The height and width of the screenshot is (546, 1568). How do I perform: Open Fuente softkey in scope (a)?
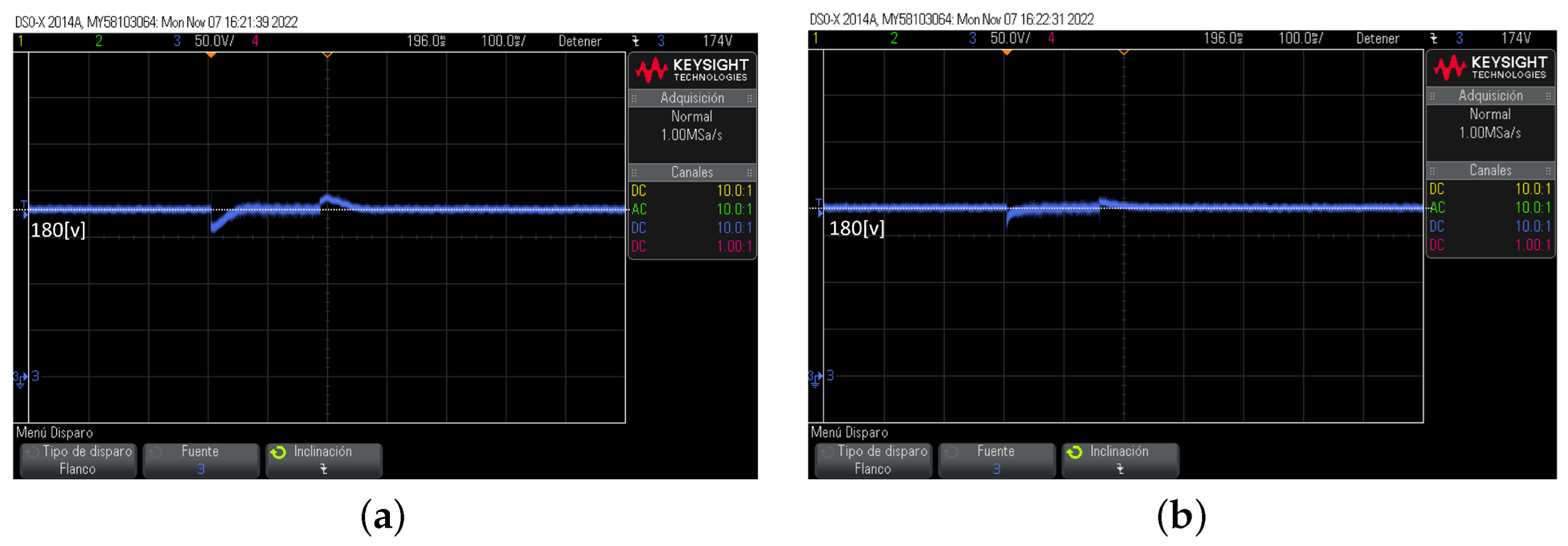[x=200, y=460]
